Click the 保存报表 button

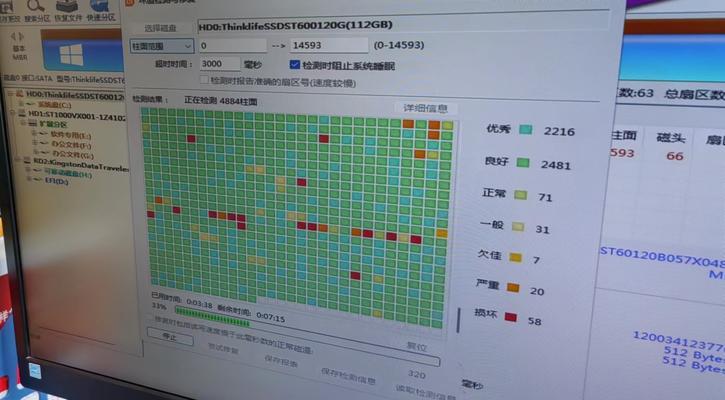pyautogui.click(x=281, y=362)
